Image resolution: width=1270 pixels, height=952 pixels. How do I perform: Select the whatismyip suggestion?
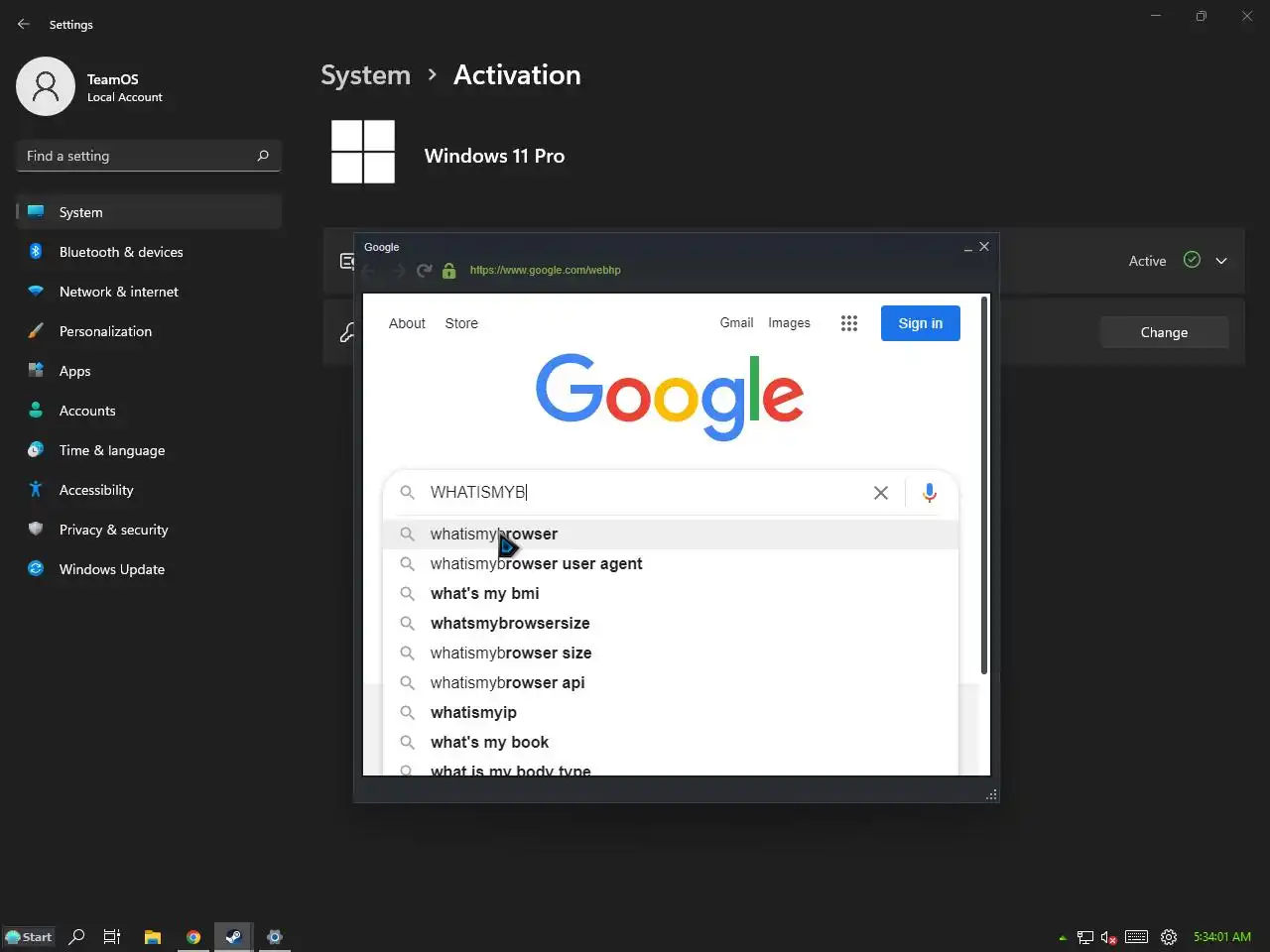(671, 712)
